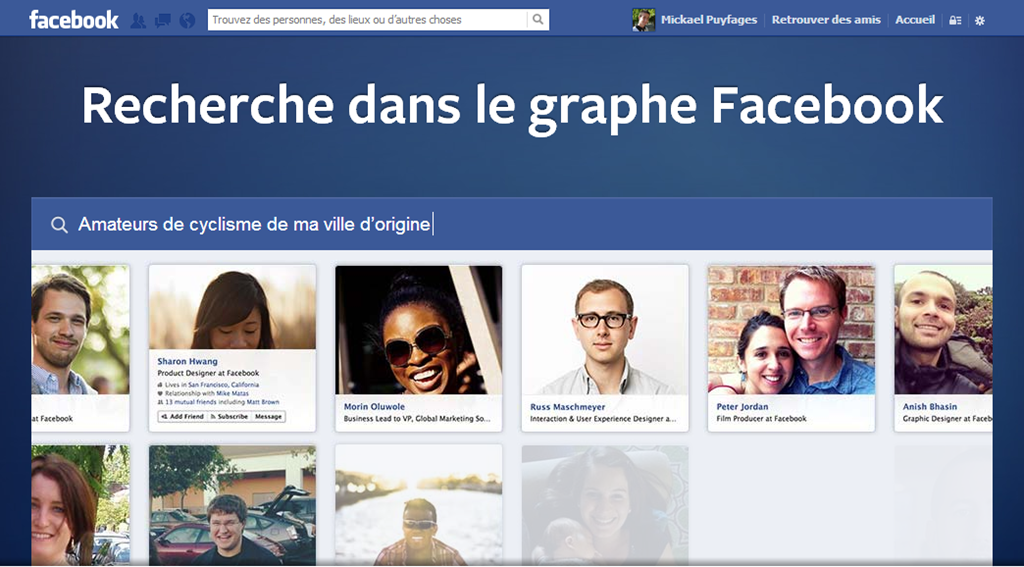The width and height of the screenshot is (1024, 567).
Task: Go to Accueil
Action: click(915, 20)
